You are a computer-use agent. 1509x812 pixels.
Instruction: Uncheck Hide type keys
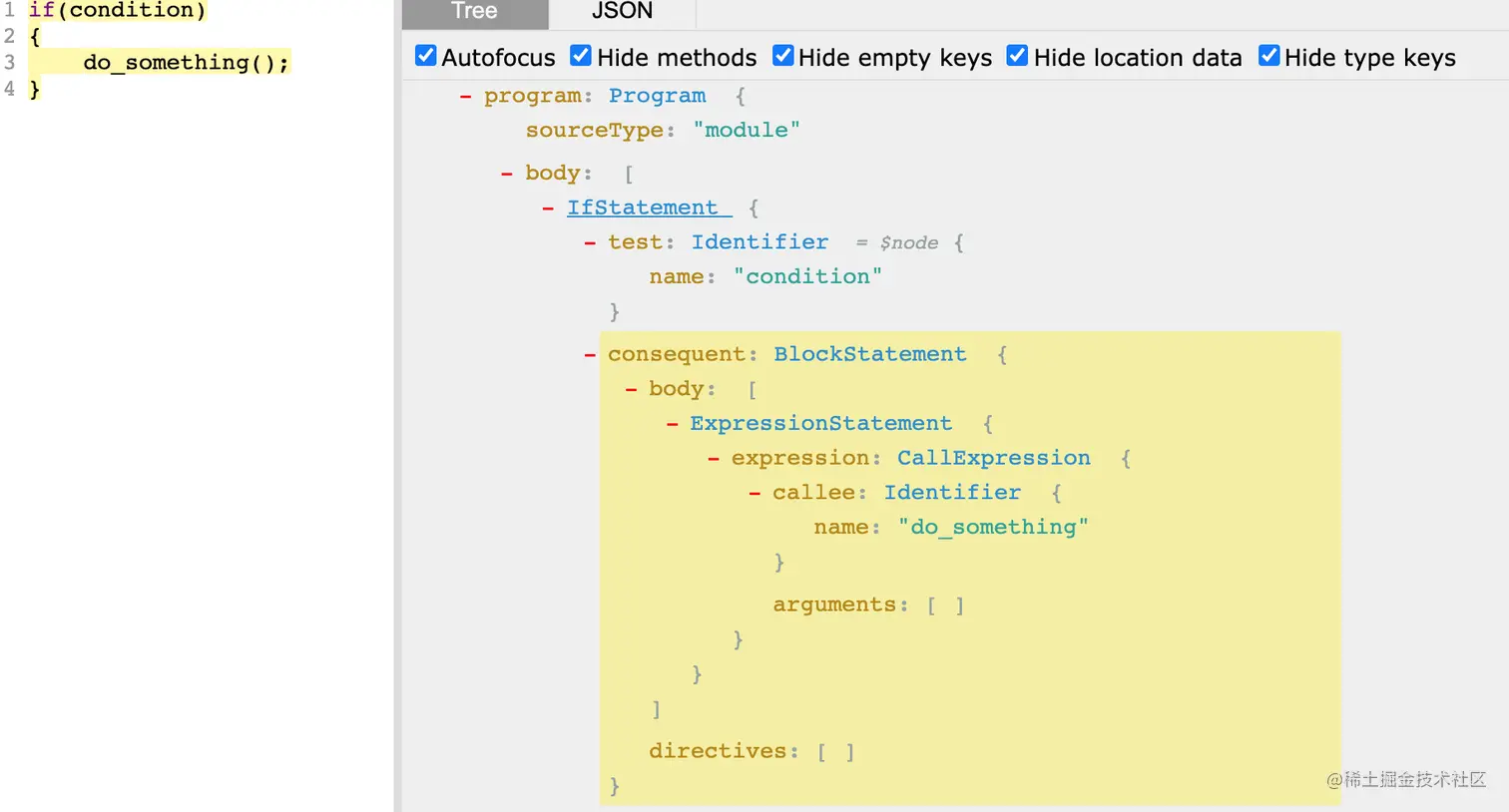click(1268, 56)
